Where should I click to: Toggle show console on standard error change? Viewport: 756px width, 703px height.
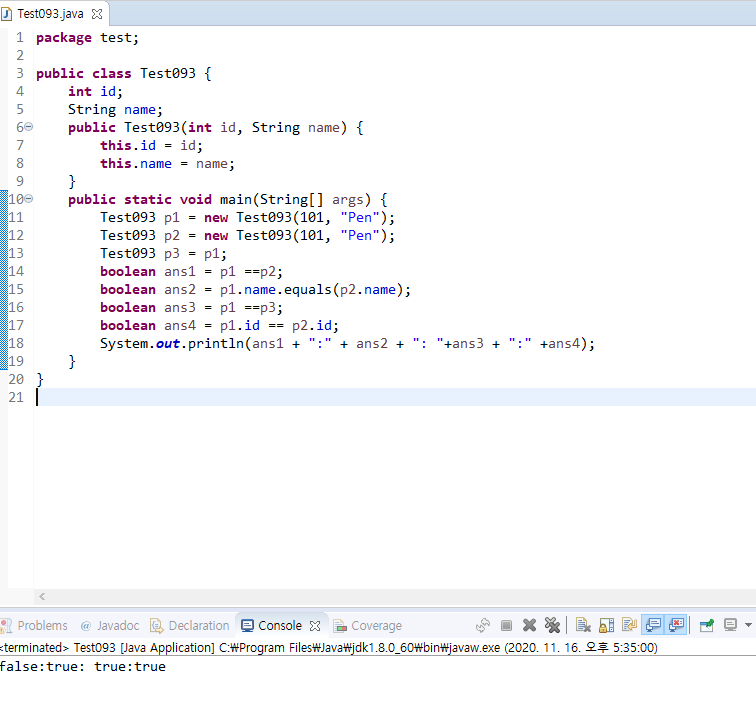[x=676, y=625]
